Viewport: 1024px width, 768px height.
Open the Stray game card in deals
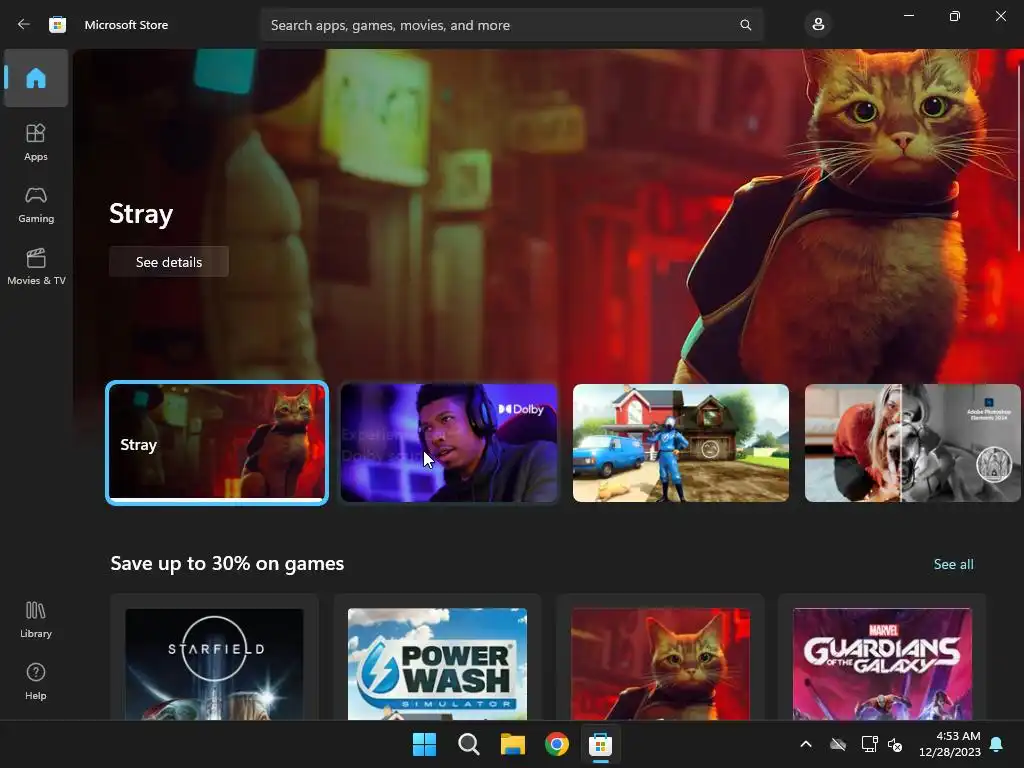pos(660,658)
